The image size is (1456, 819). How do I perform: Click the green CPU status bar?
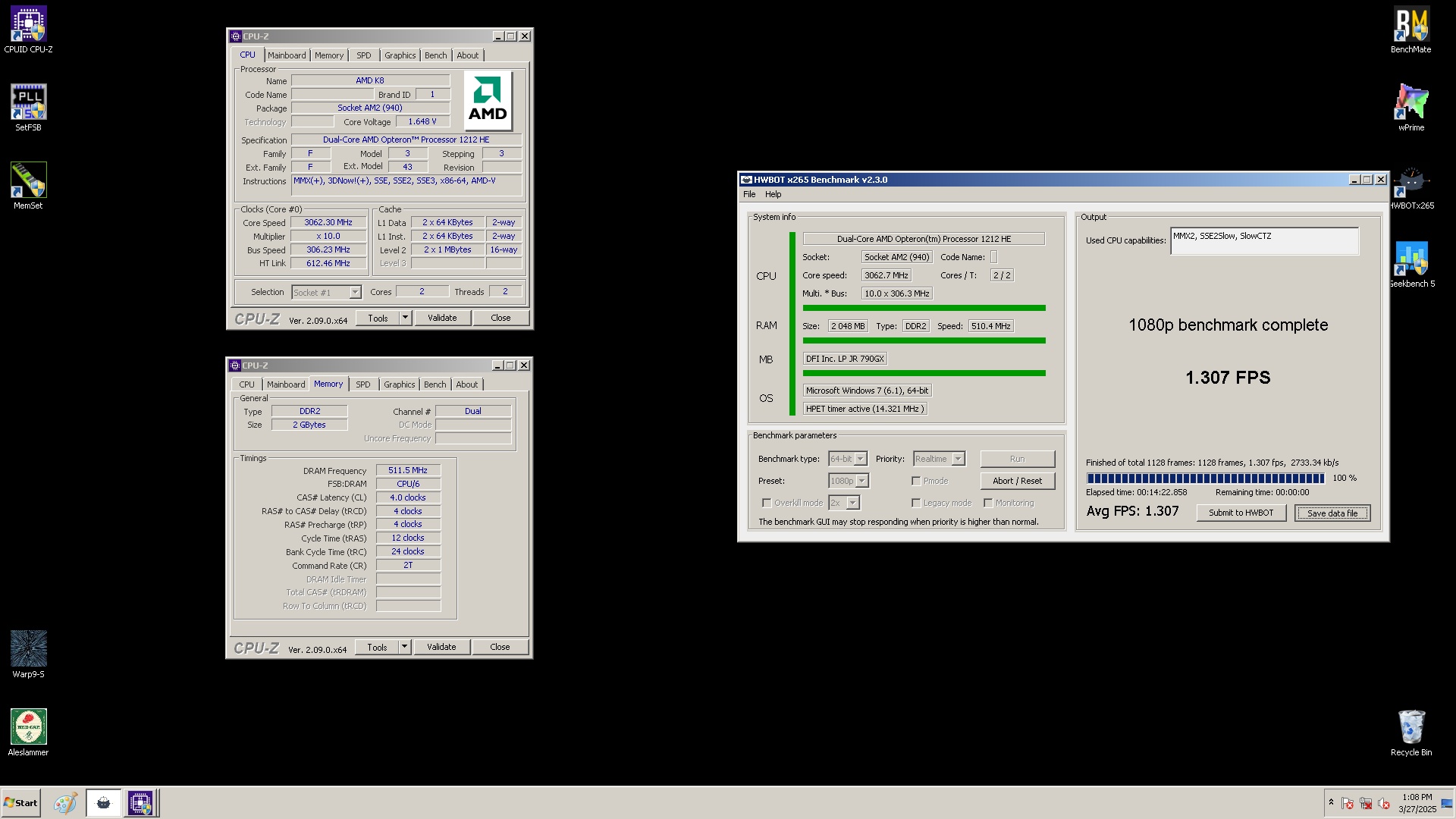coord(924,308)
